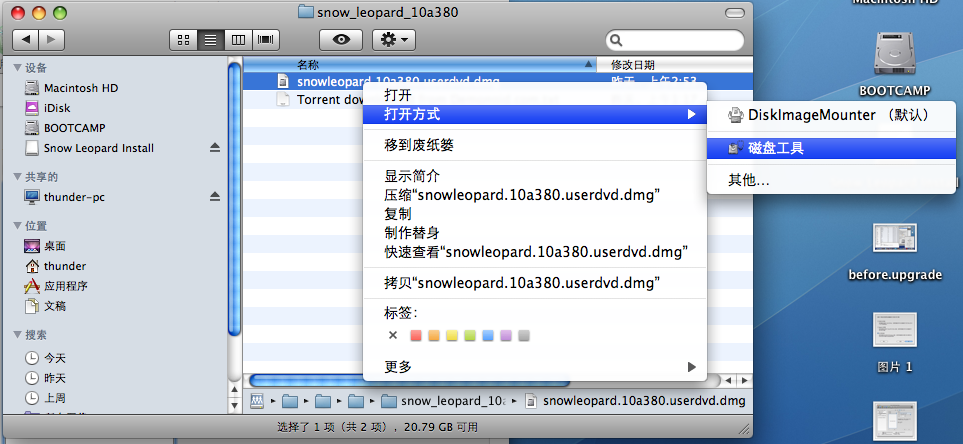Sort by the 名称 column header
The width and height of the screenshot is (963, 444).
click(x=420, y=64)
